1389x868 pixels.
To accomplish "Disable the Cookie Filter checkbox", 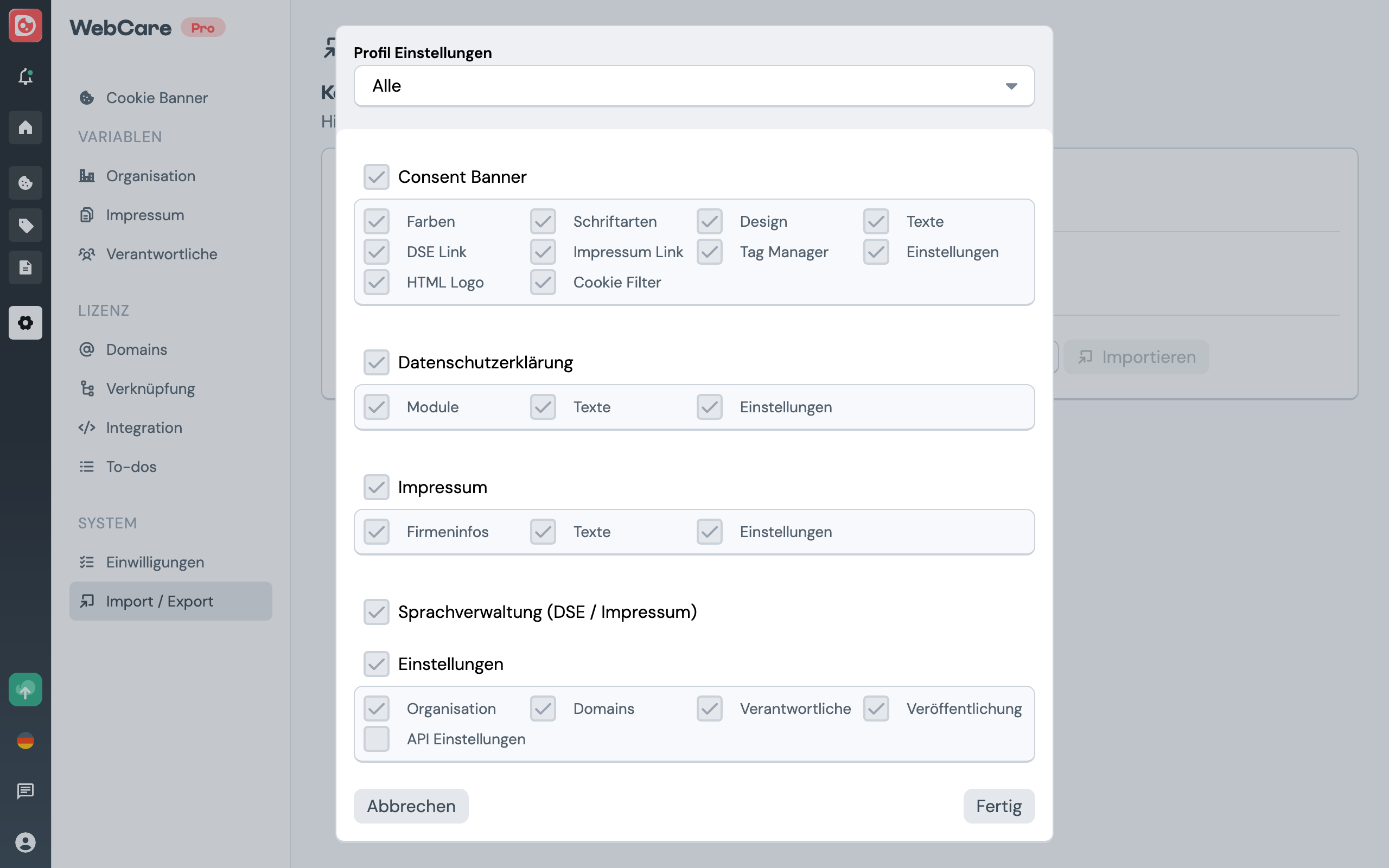I will (543, 282).
